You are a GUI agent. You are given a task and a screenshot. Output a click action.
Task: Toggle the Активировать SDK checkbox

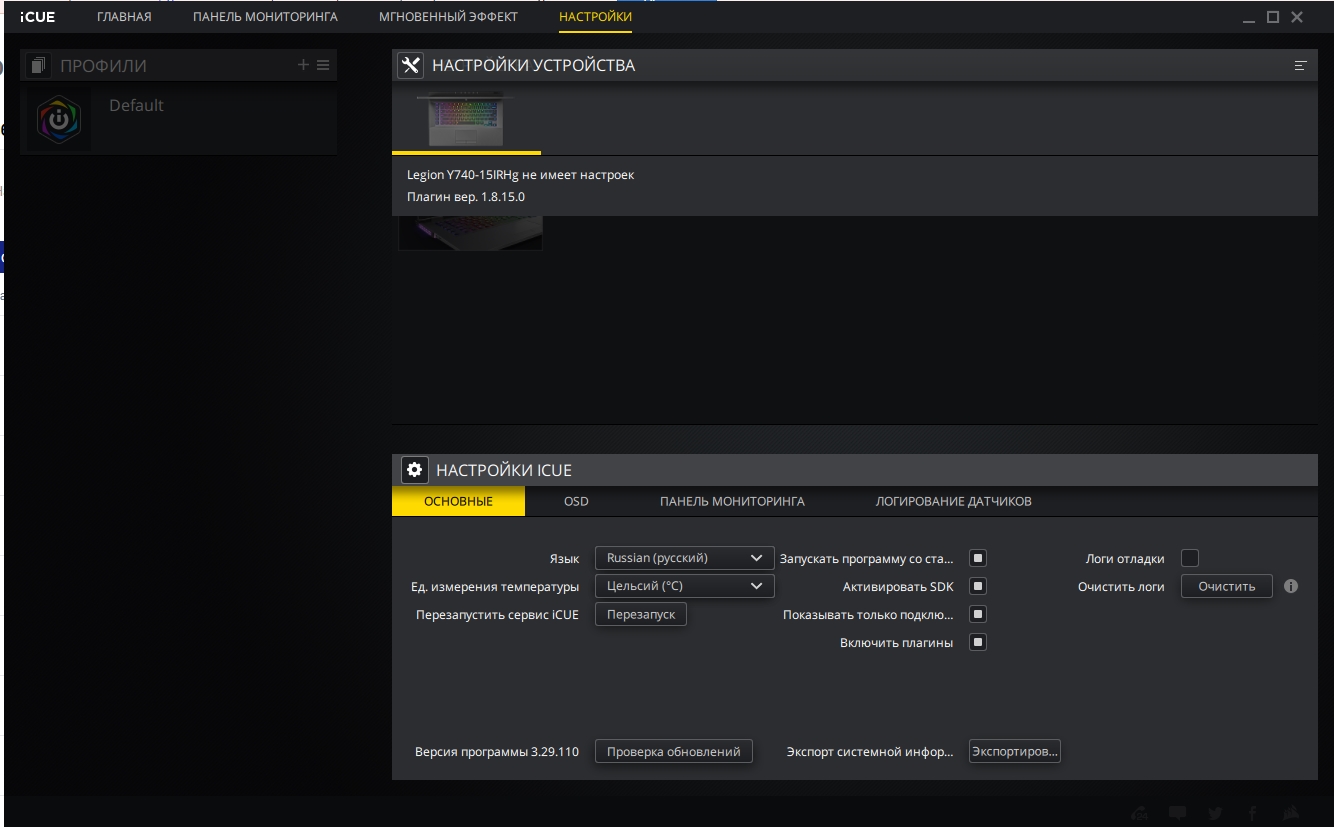979,586
